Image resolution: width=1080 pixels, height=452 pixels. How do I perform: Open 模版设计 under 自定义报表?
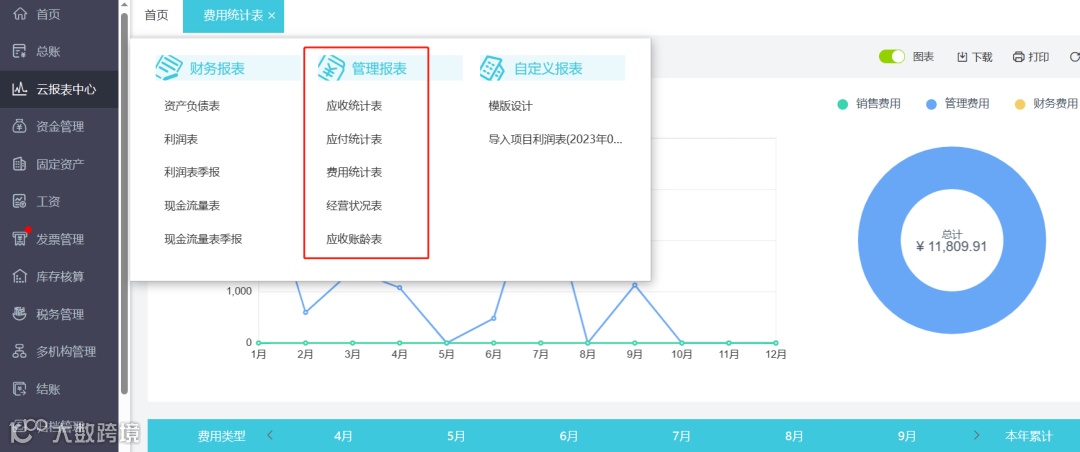pyautogui.click(x=510, y=106)
